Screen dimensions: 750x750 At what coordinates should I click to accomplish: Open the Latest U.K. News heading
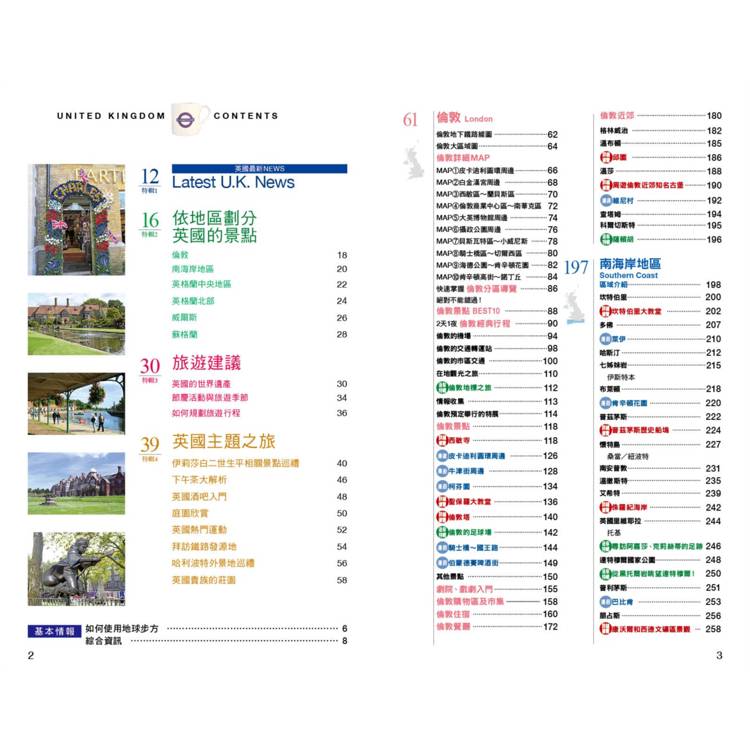(x=233, y=183)
